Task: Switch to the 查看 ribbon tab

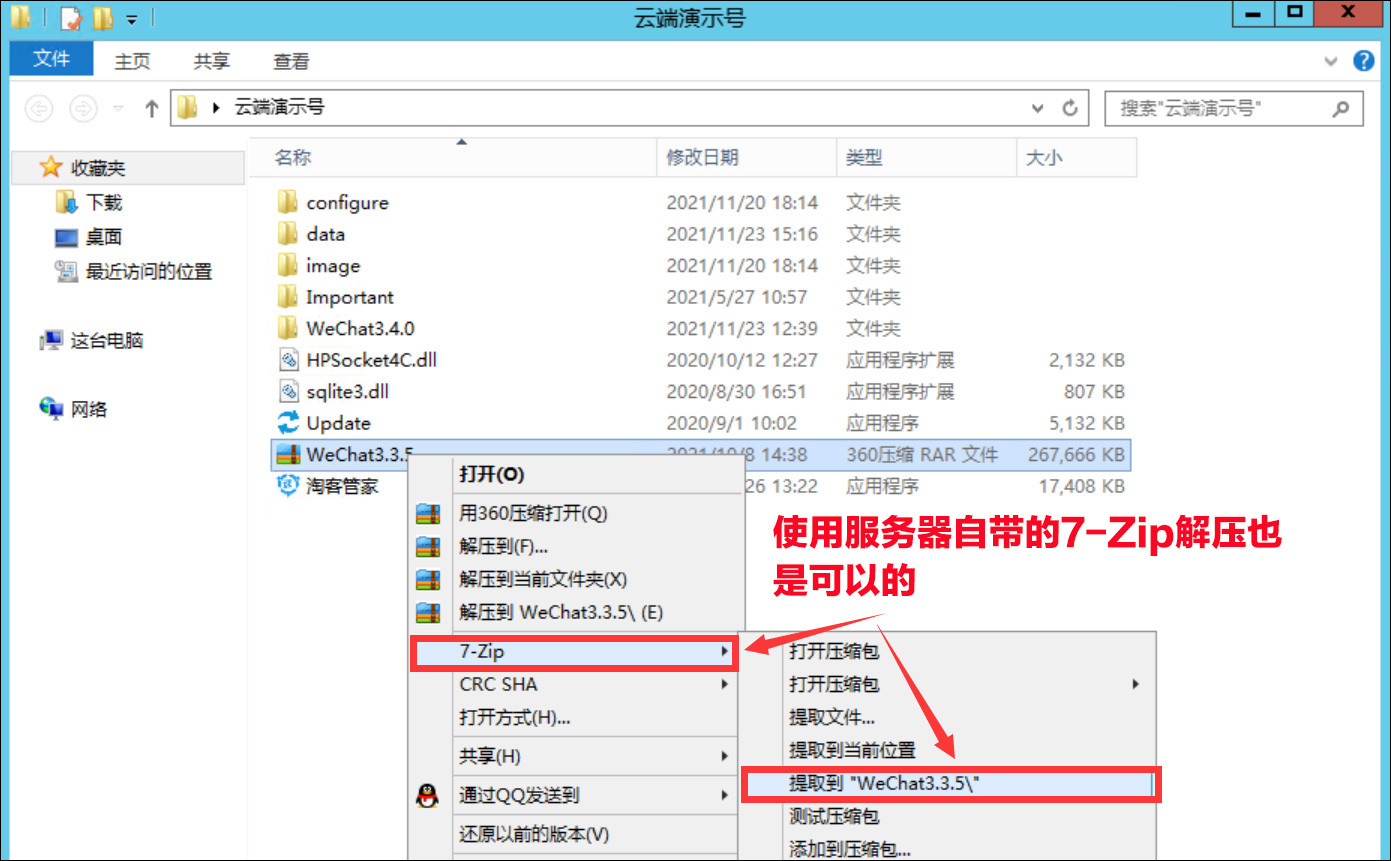Action: tap(292, 61)
